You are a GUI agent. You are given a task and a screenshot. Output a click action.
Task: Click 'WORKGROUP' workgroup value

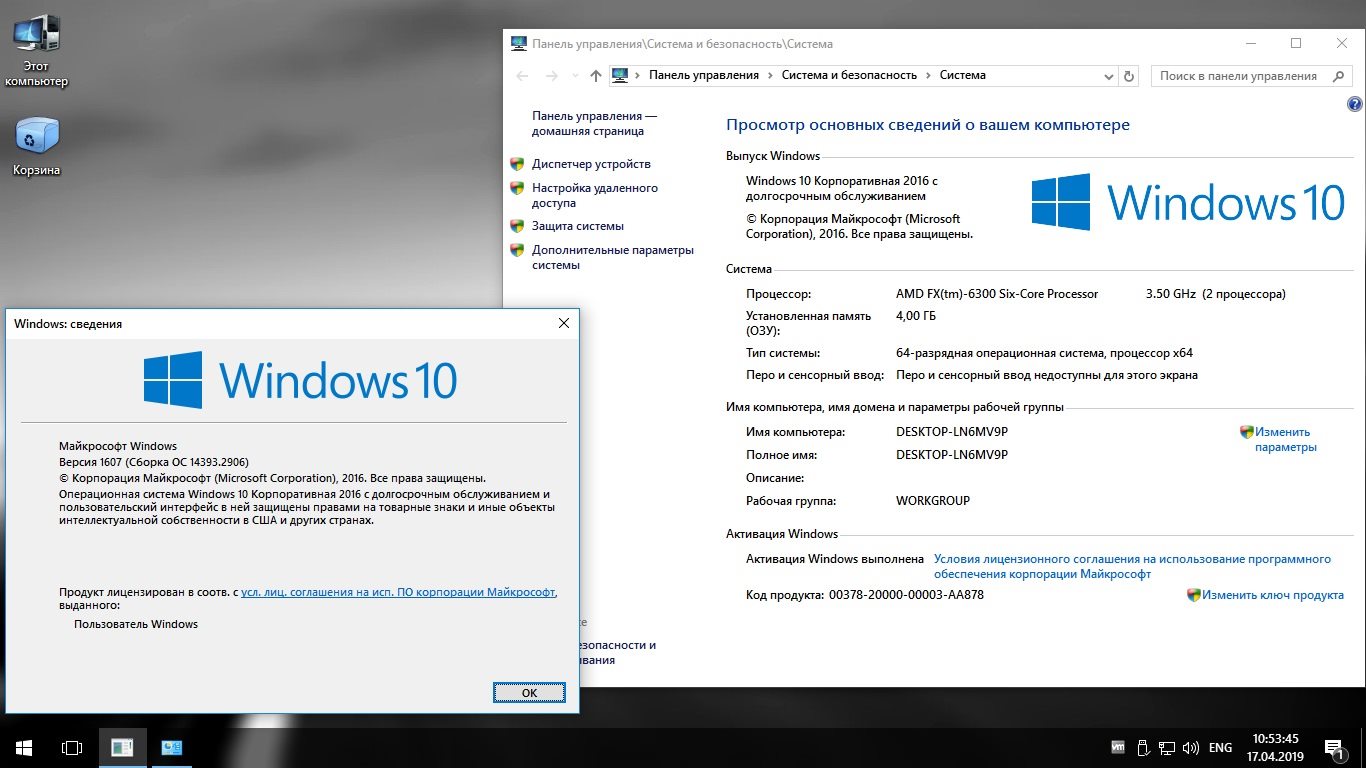[x=933, y=501]
